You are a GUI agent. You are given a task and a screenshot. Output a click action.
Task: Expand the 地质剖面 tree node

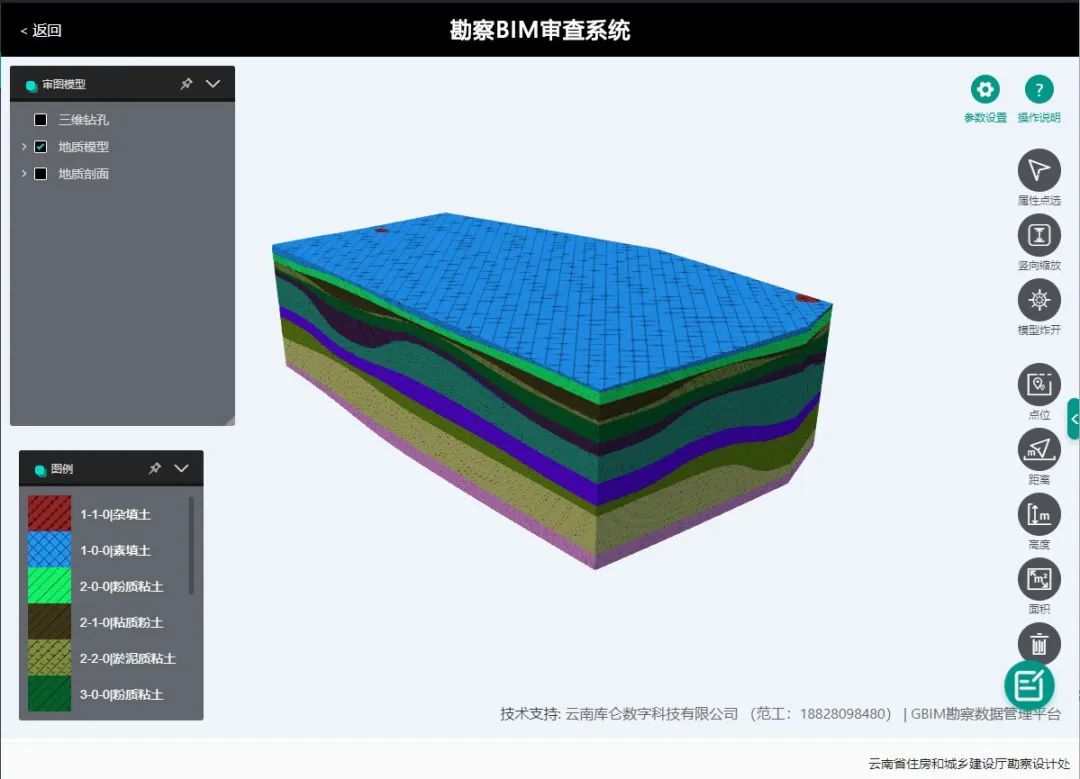[x=24, y=174]
